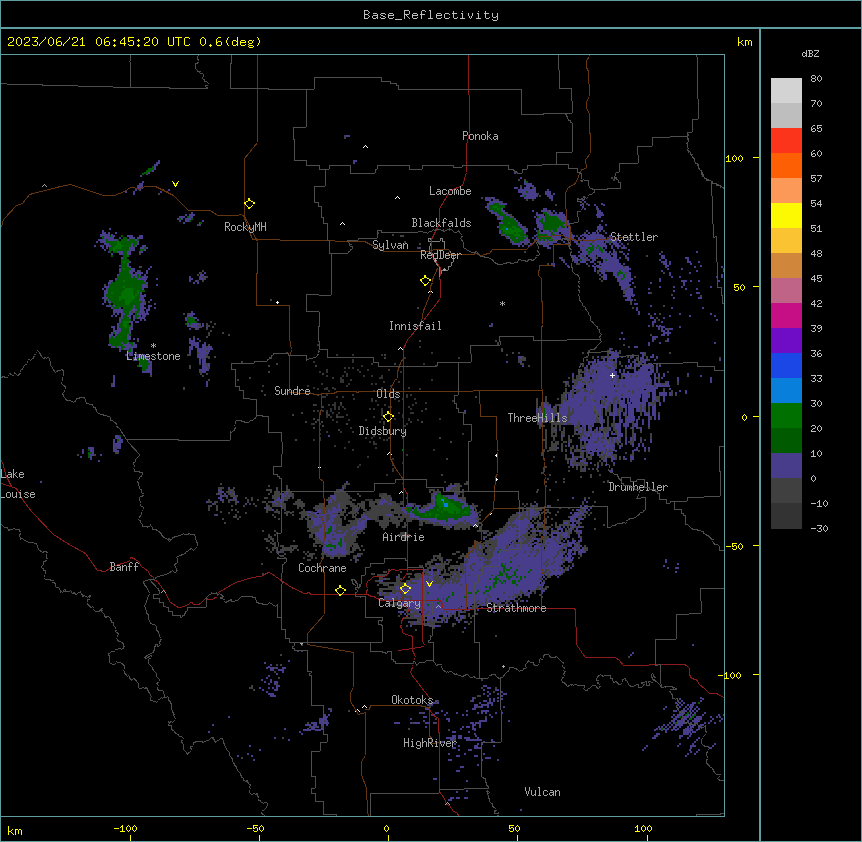Select the Didsbury label

click(383, 431)
